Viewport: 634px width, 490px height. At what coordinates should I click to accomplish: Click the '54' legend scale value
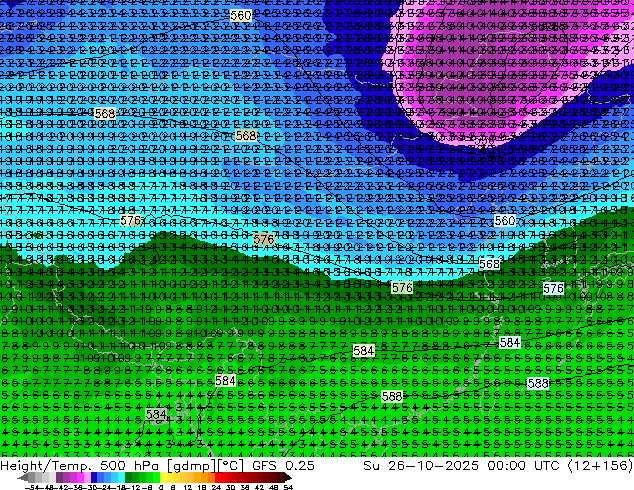(288, 488)
